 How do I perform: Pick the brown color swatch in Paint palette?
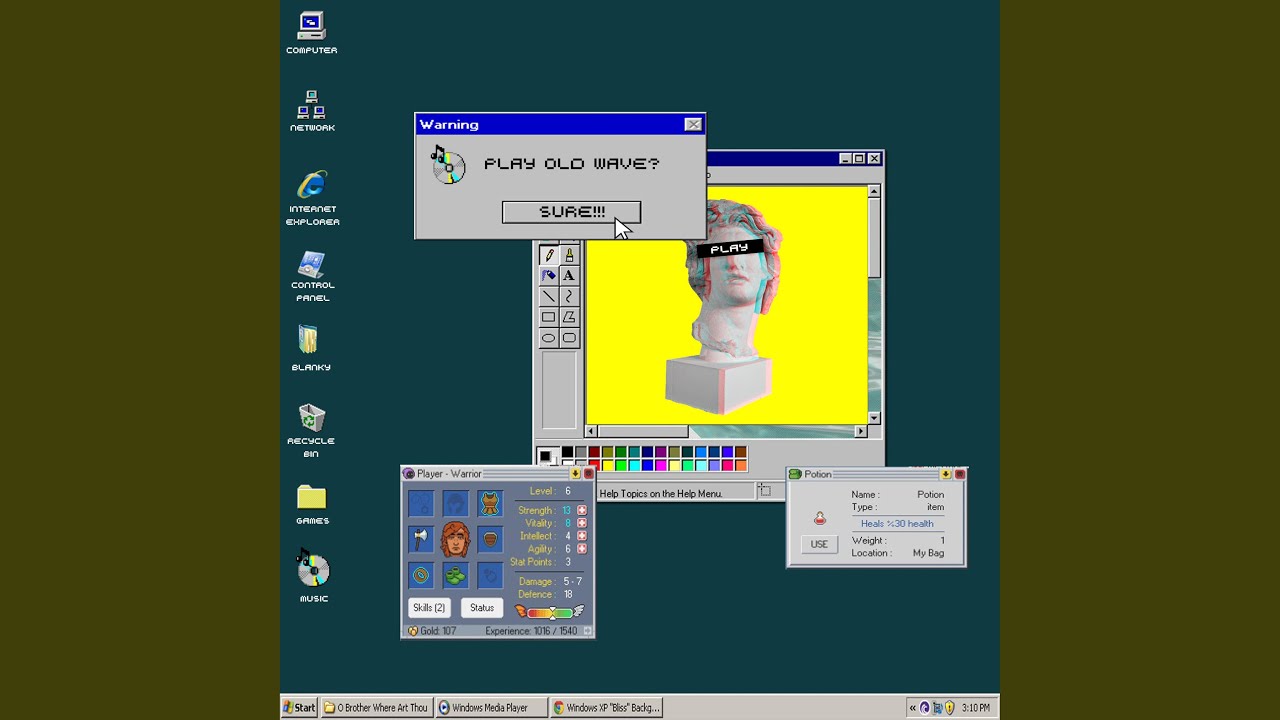tap(740, 453)
